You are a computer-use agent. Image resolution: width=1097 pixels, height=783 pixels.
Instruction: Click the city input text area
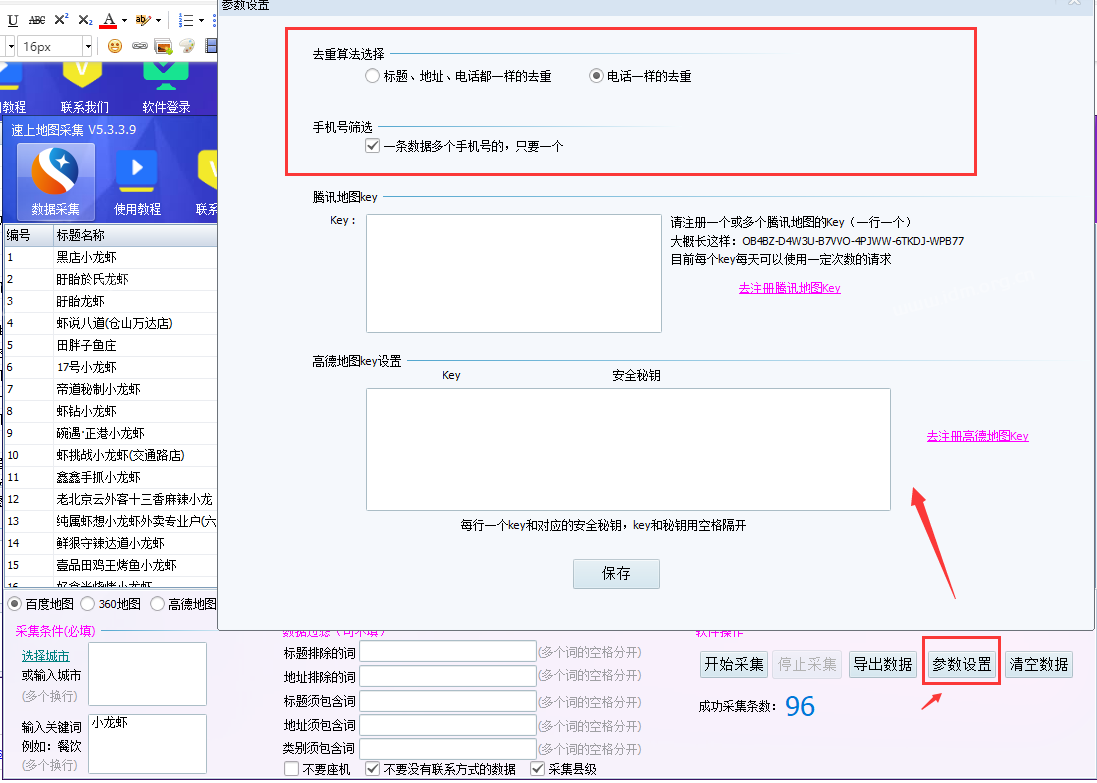[147, 673]
